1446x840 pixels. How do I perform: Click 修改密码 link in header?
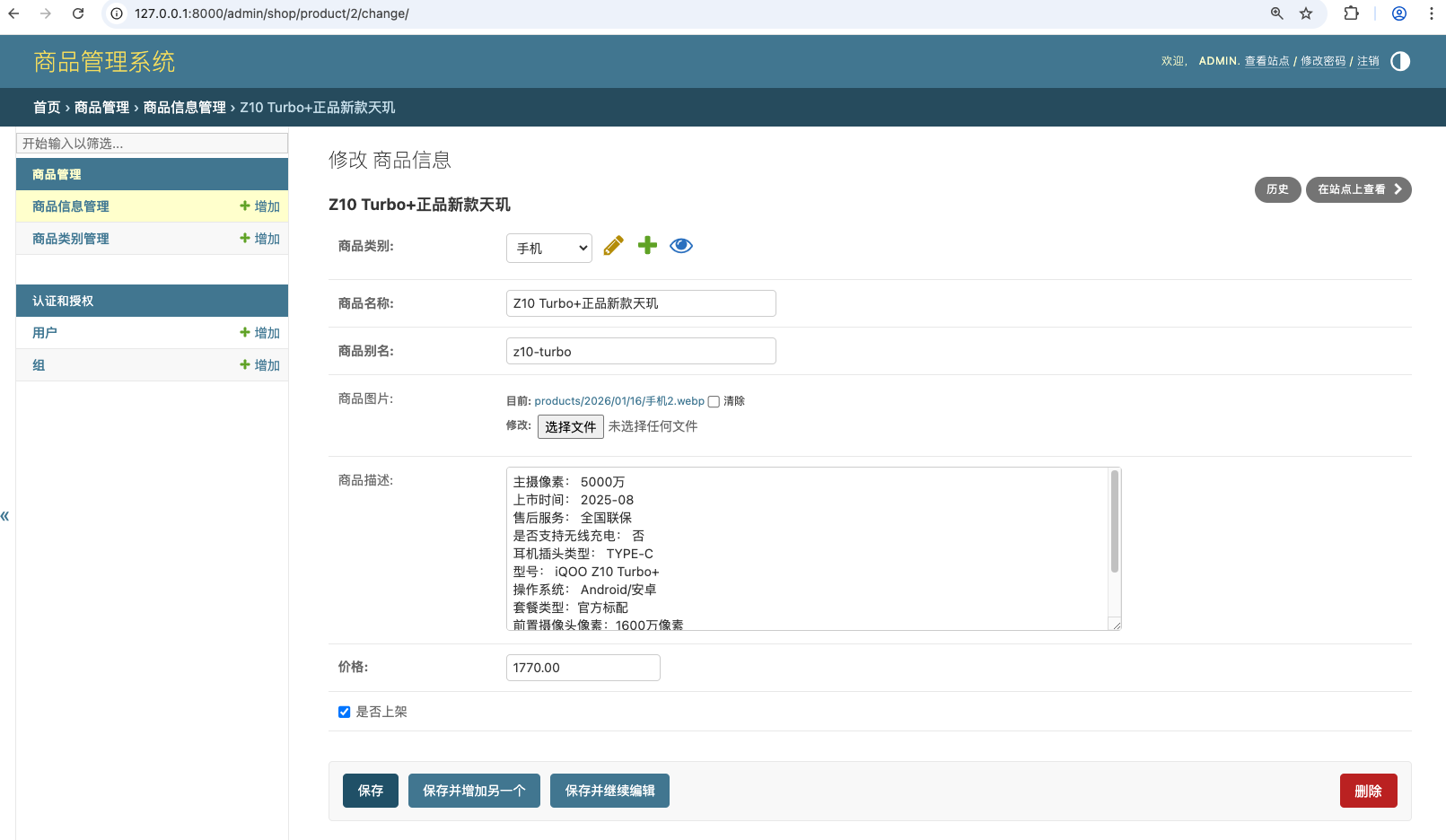[x=1323, y=61]
